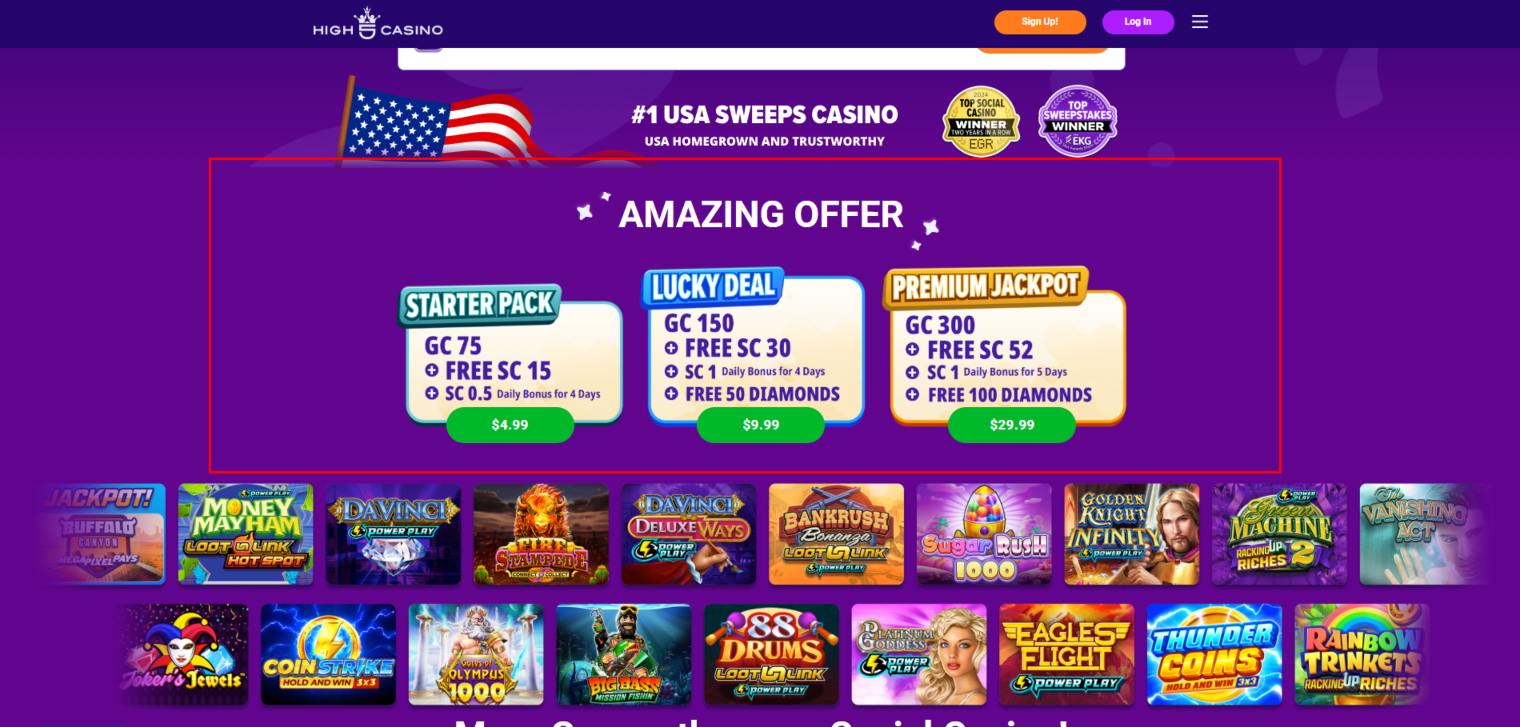Open the hamburger menu icon
1520x727 pixels.
click(x=1200, y=22)
